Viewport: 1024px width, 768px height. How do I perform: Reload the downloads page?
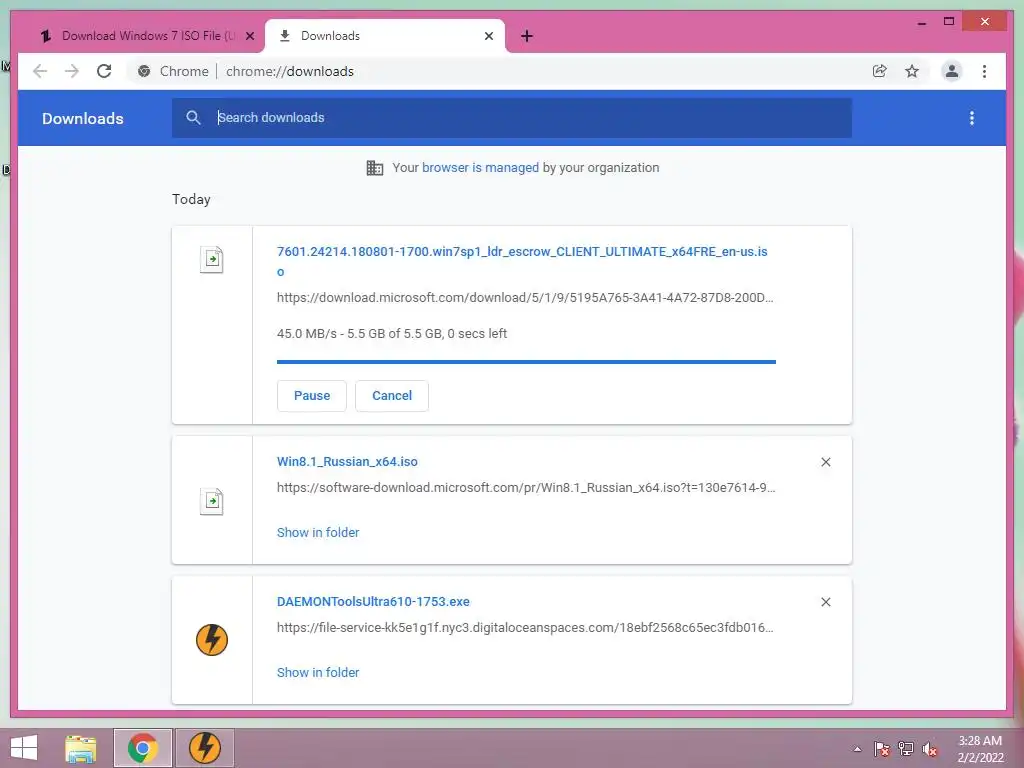click(x=104, y=71)
